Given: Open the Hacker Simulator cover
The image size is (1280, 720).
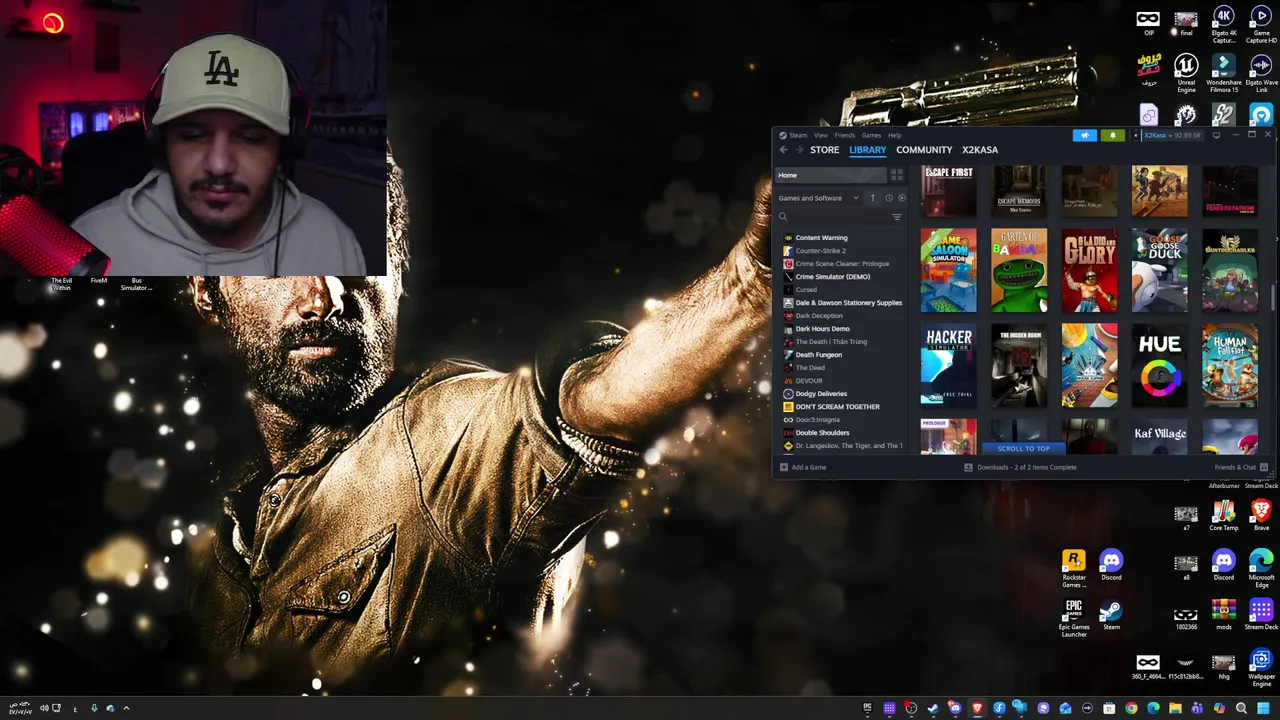Looking at the screenshot, I should click(948, 365).
